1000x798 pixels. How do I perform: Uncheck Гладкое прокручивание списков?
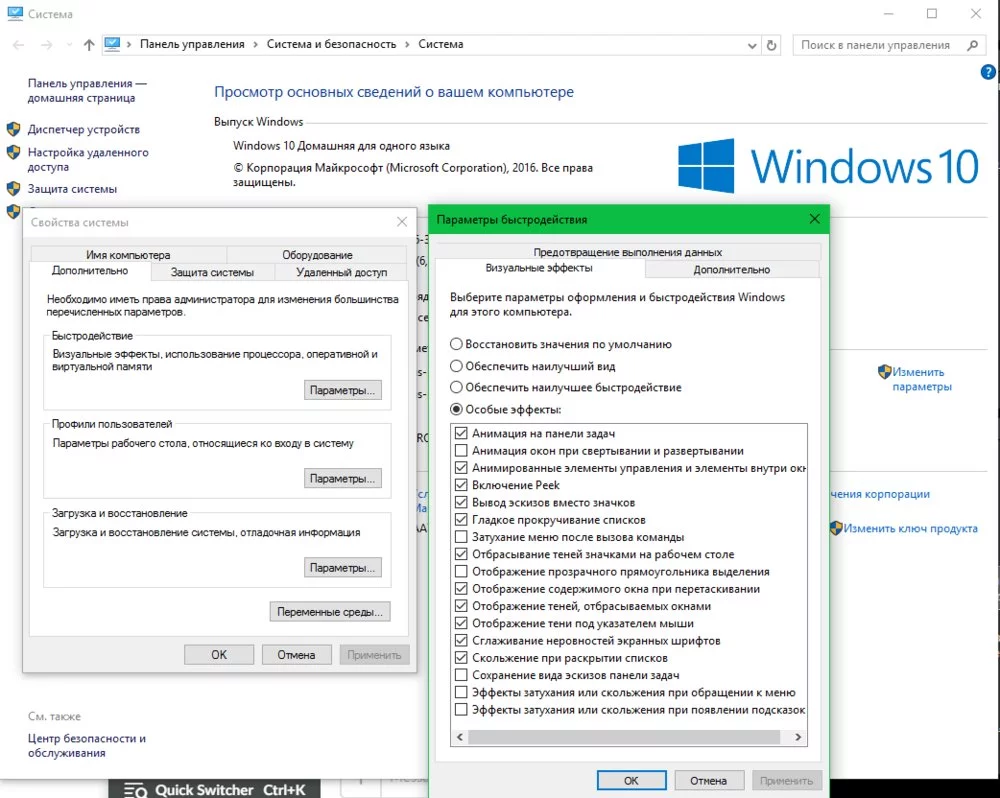pos(461,519)
